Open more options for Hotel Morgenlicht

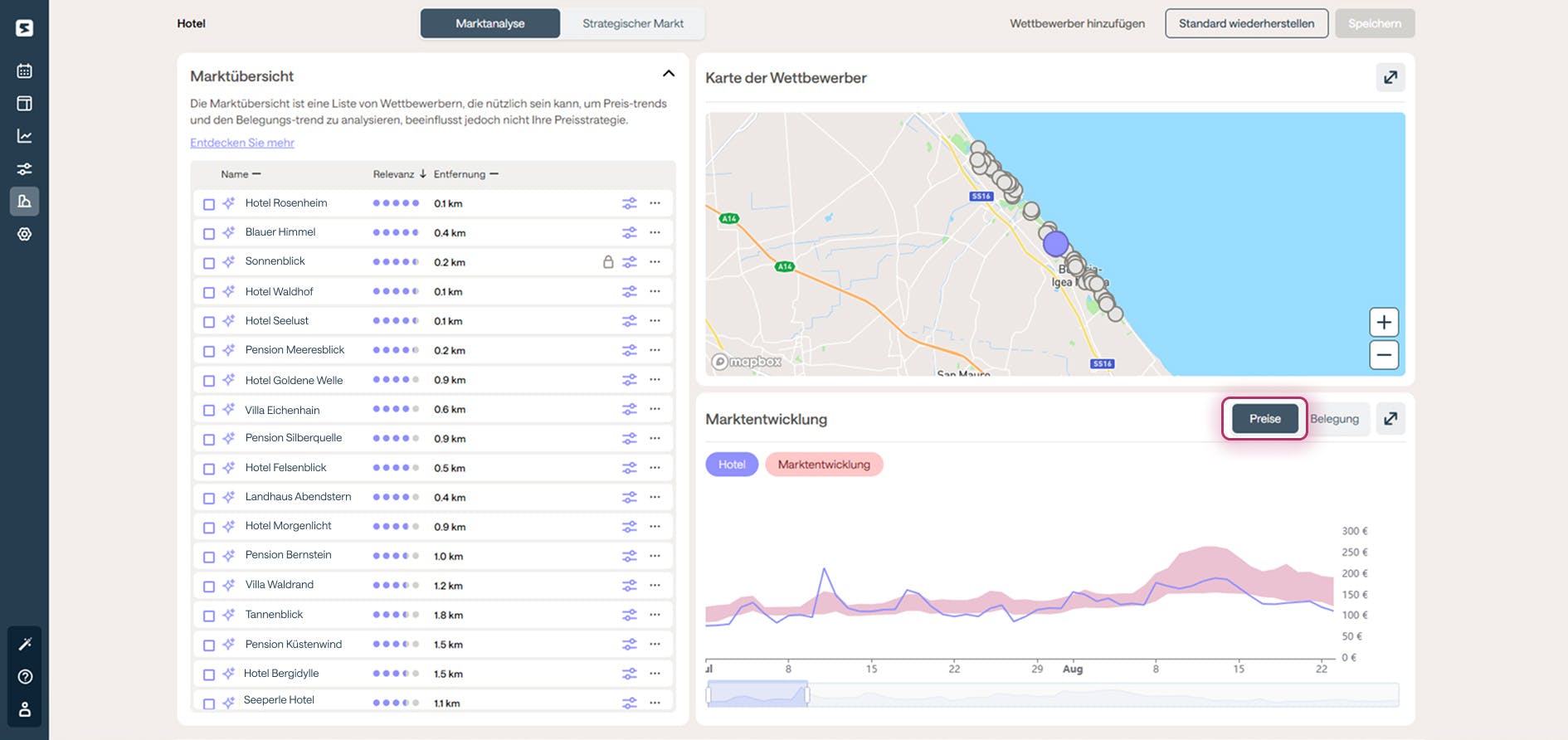pyautogui.click(x=655, y=526)
